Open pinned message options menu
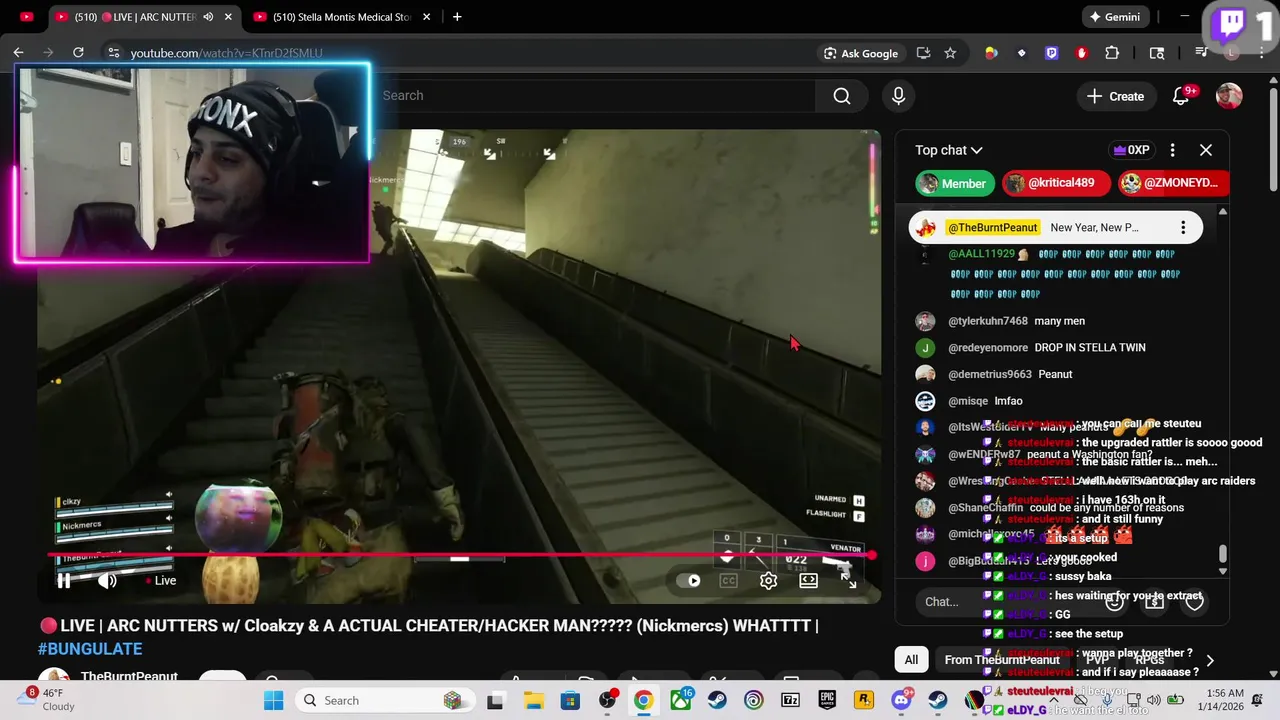Image resolution: width=1280 pixels, height=720 pixels. (1183, 228)
